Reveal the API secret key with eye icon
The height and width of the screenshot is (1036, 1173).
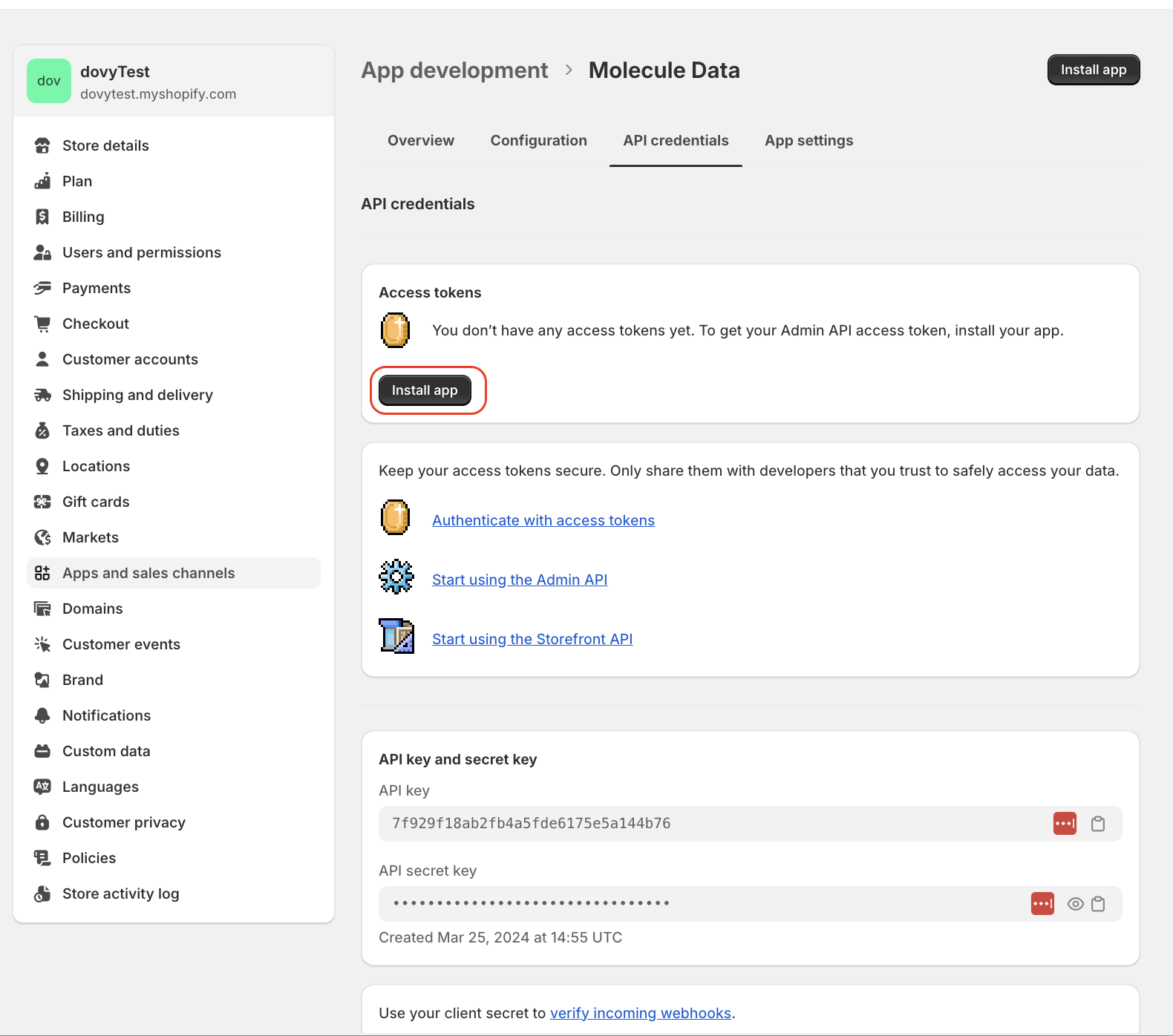(x=1075, y=904)
